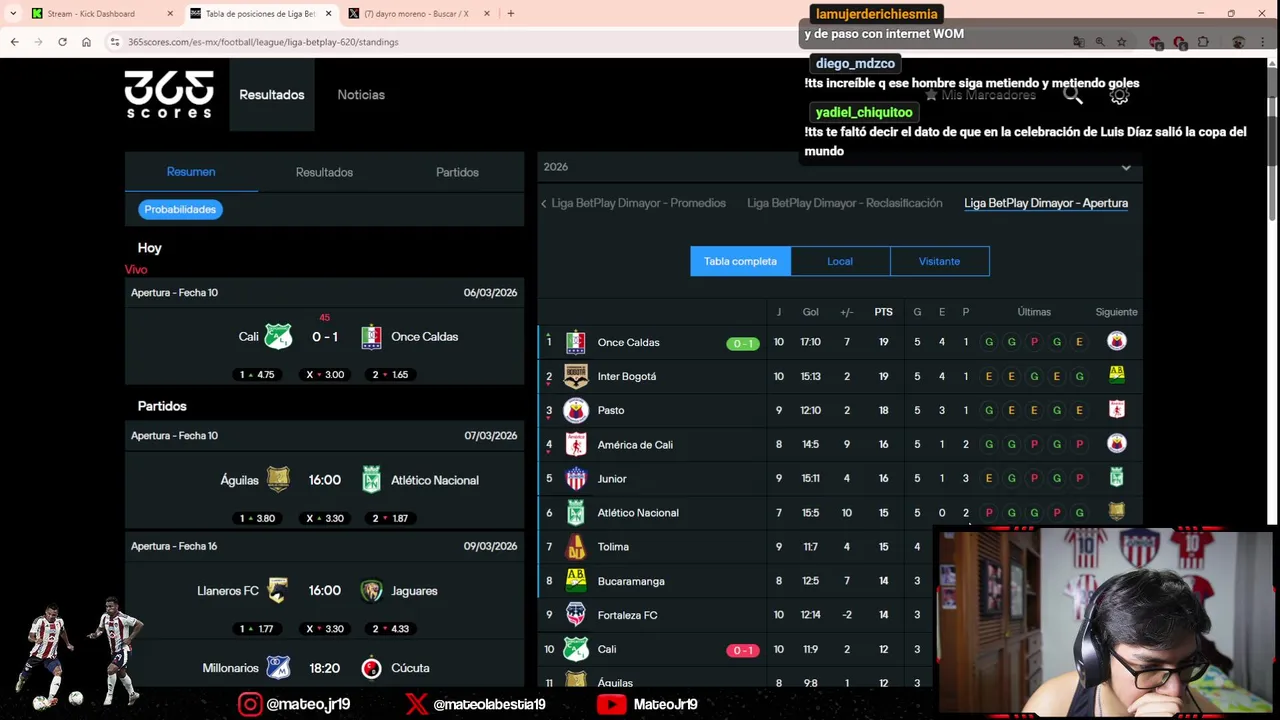The image size is (1280, 720).
Task: Select the Visitante standings view
Action: (939, 261)
